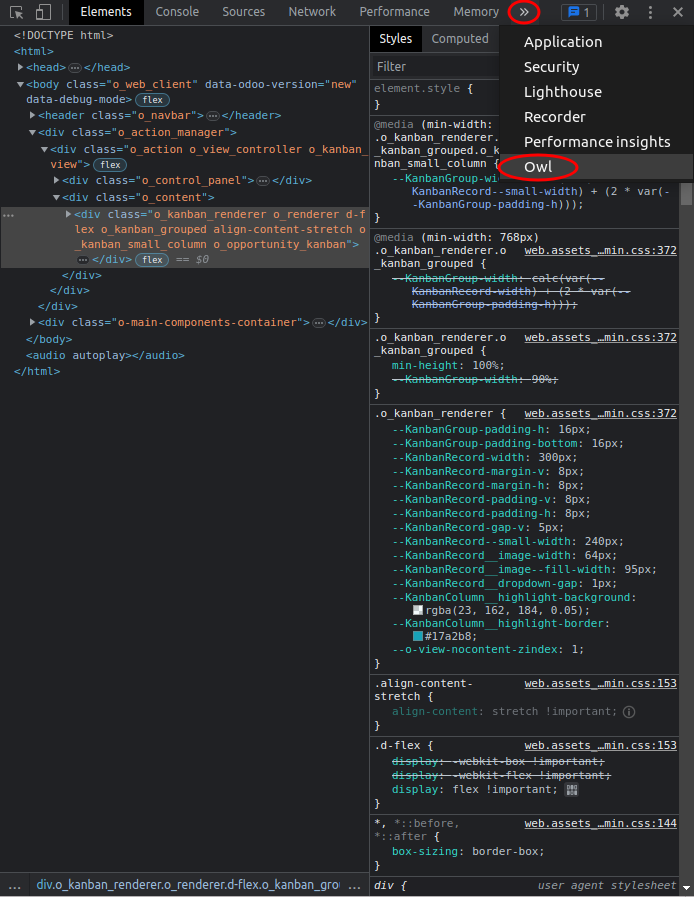This screenshot has height=897, width=694.
Task: Open flexbox editor icon beside display: flex
Action: [572, 790]
